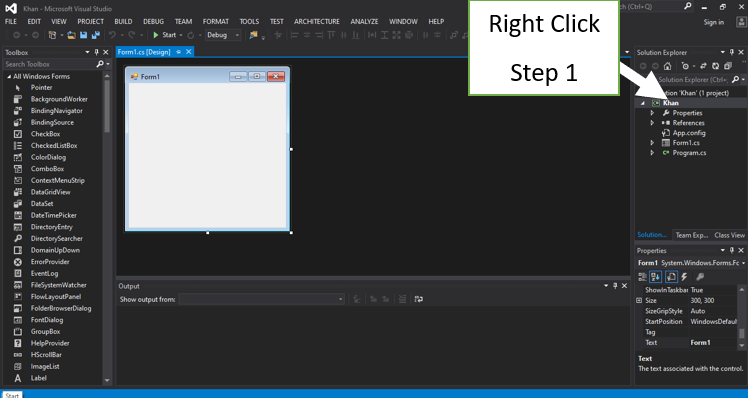Viewport: 748px width, 398px height.
Task: Open the FORMAT menu
Action: point(216,21)
